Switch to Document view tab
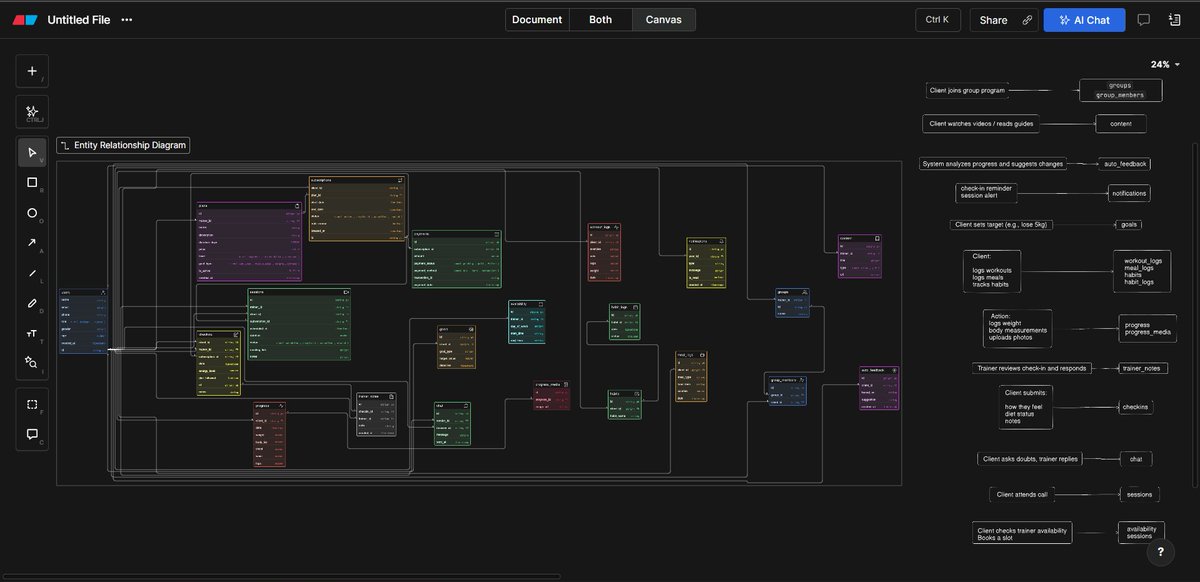Viewport: 1200px width, 582px height. click(x=537, y=19)
